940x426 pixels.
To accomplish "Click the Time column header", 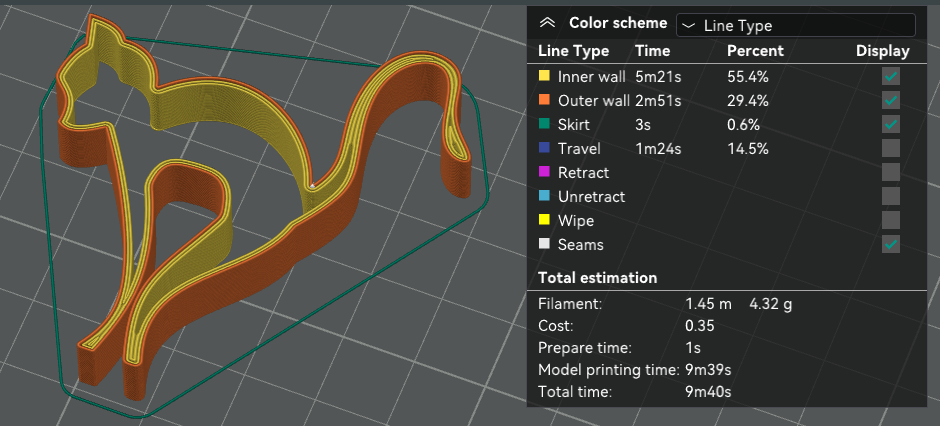I will 652,51.
